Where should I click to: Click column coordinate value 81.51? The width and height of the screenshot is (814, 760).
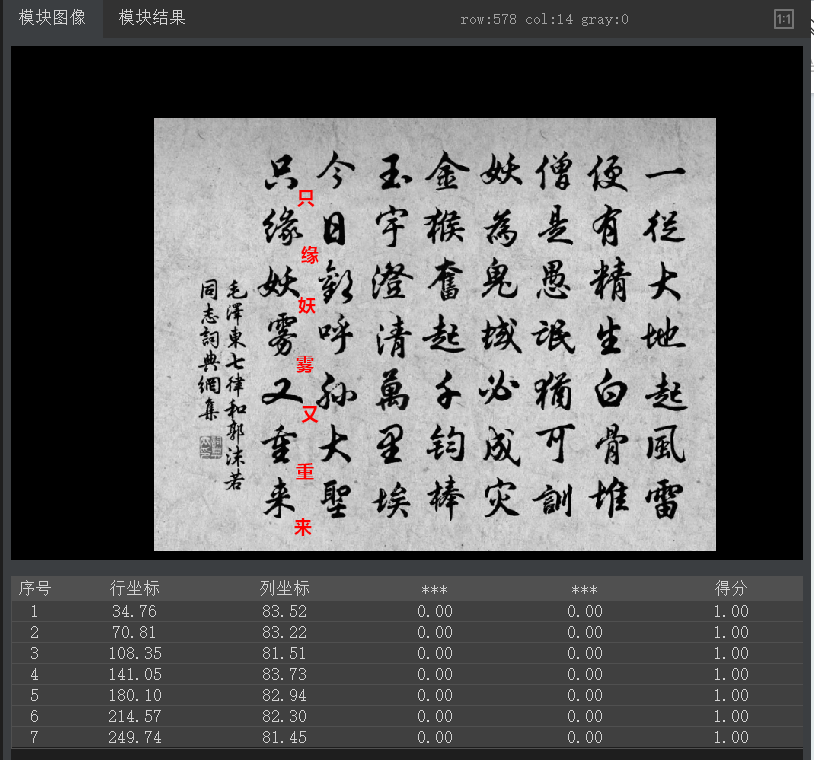pos(284,653)
